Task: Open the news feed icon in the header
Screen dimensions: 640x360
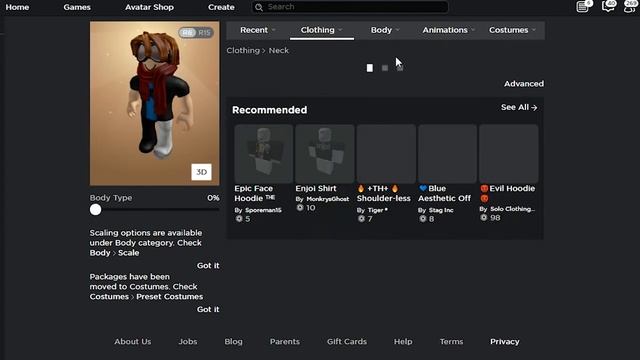Action: pyautogui.click(x=582, y=7)
